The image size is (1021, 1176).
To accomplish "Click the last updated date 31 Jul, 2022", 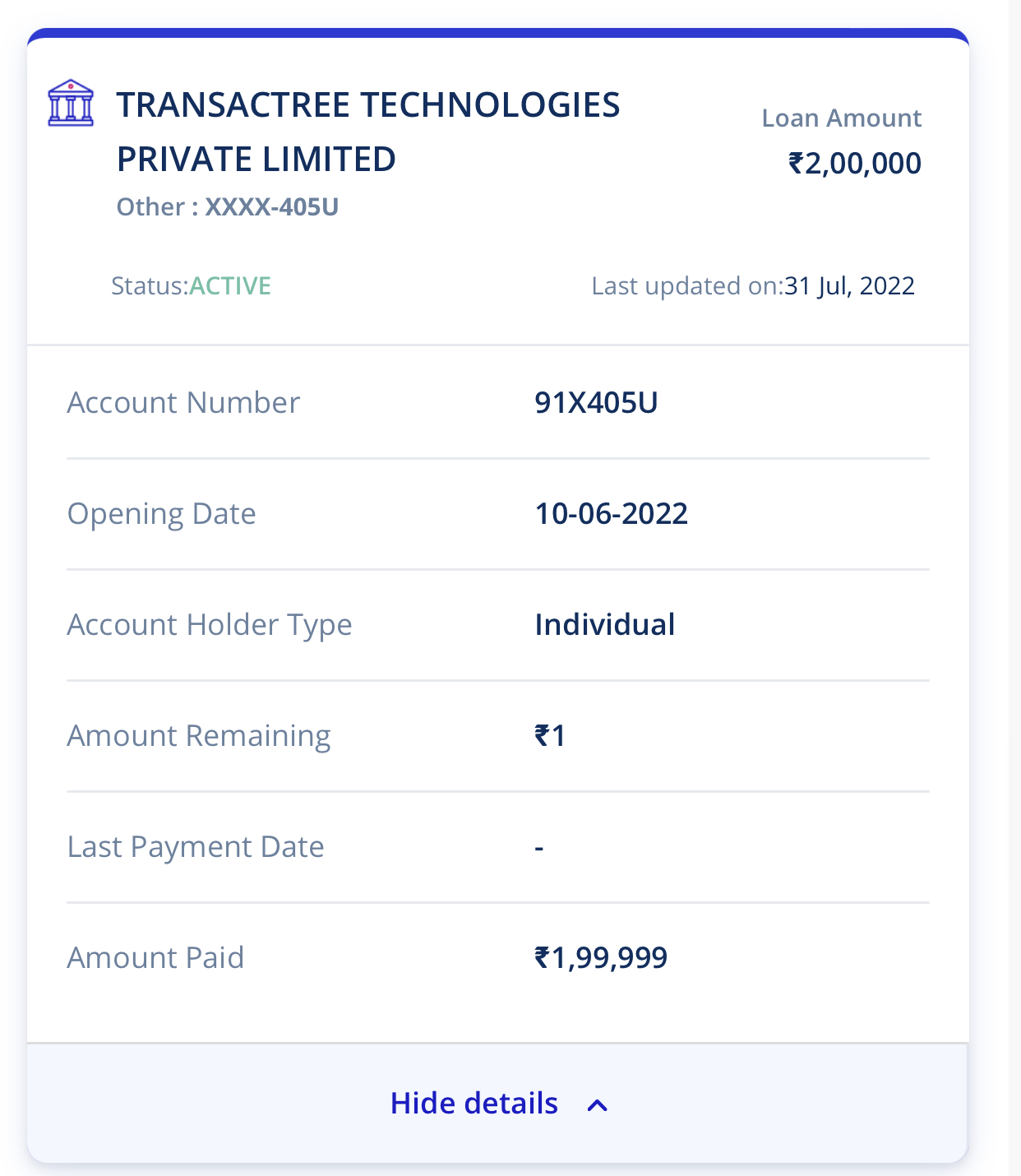I will (849, 286).
